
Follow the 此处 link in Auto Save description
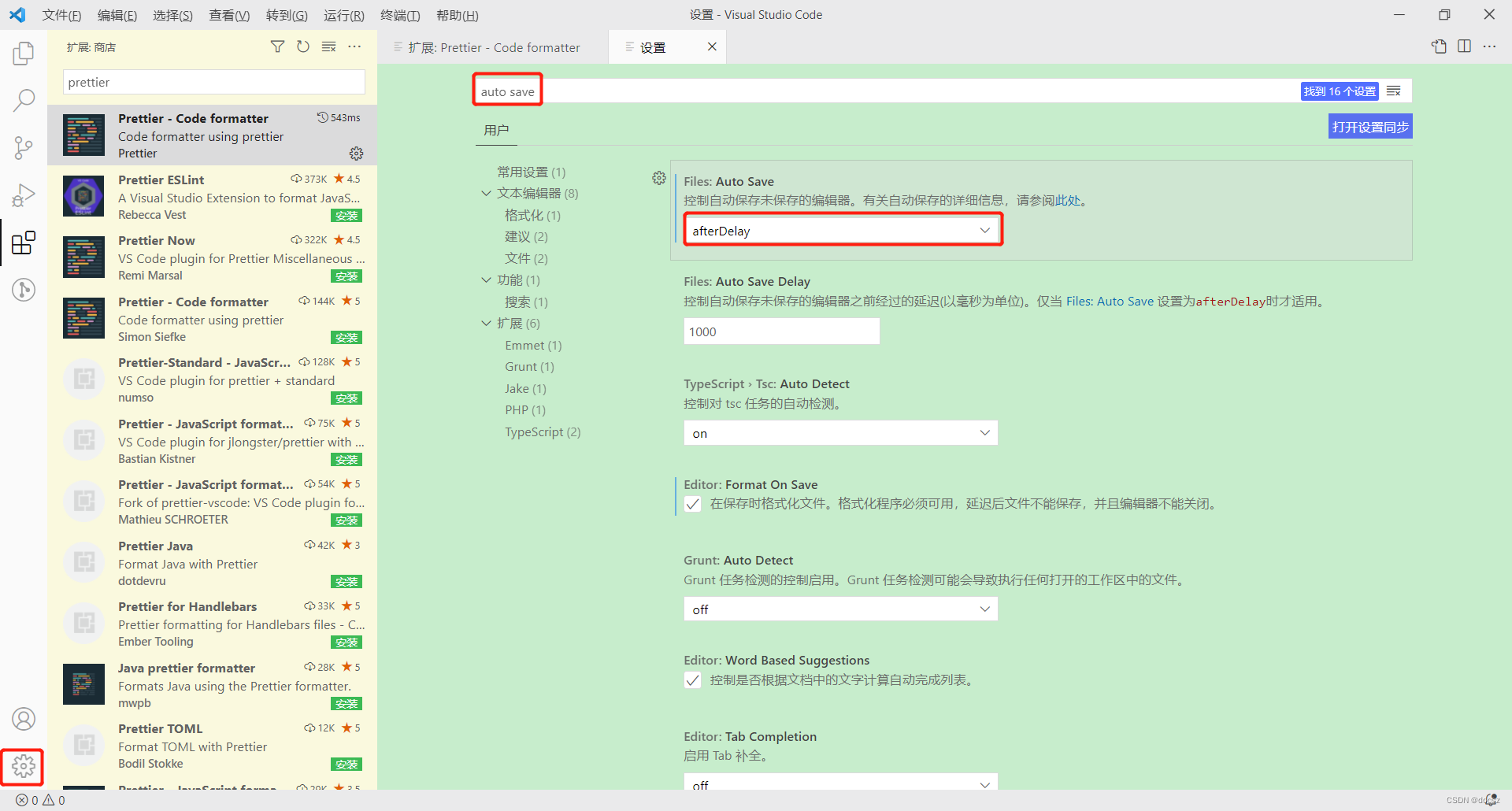pos(1068,201)
